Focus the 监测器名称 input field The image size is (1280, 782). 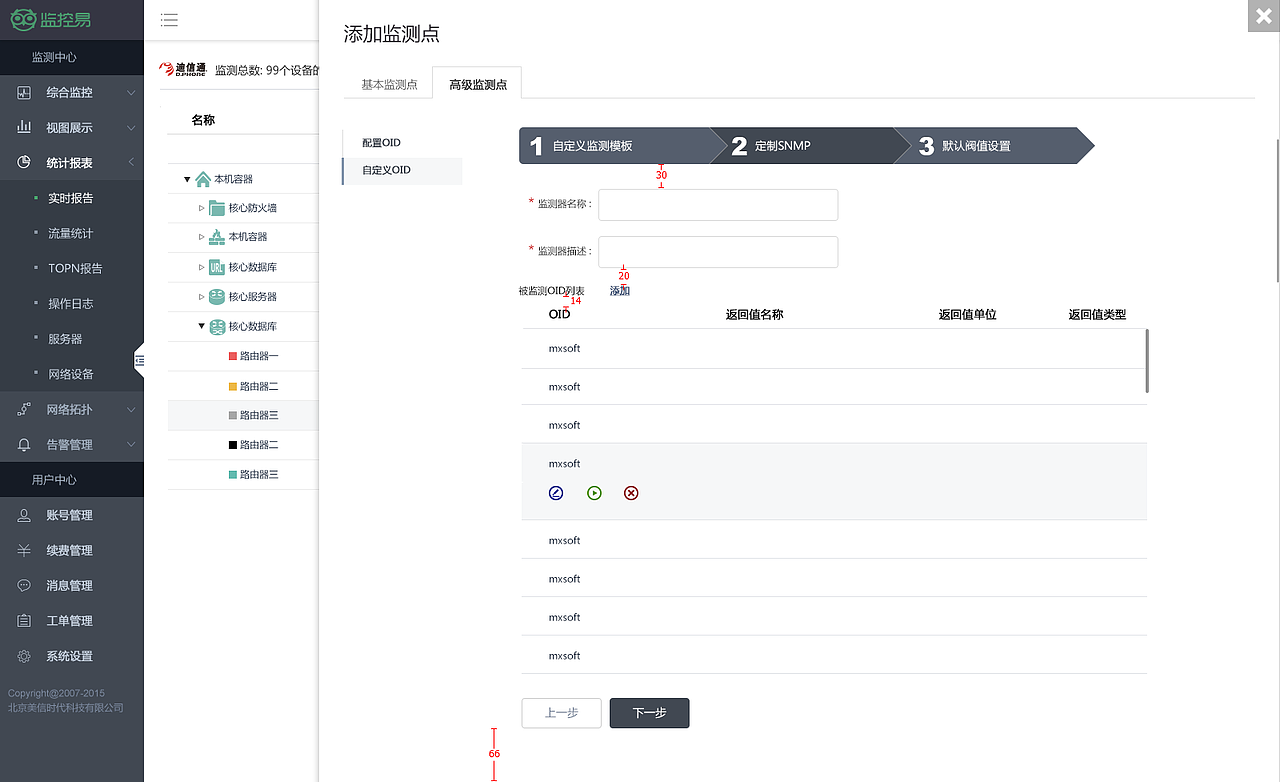coord(718,205)
